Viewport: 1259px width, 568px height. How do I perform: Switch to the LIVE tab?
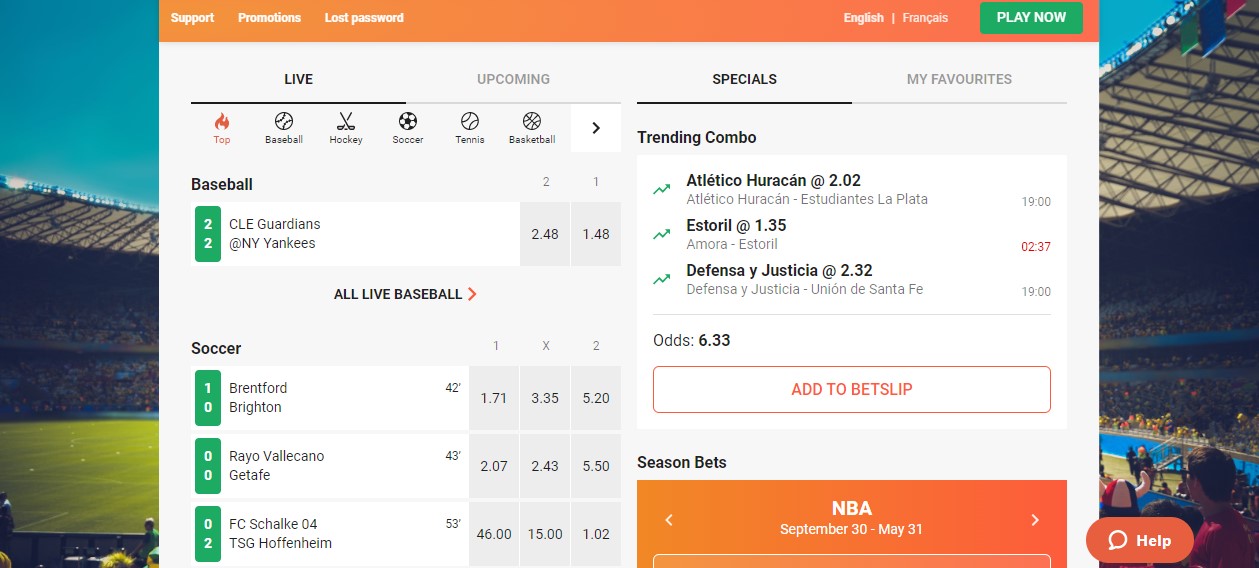tap(298, 79)
